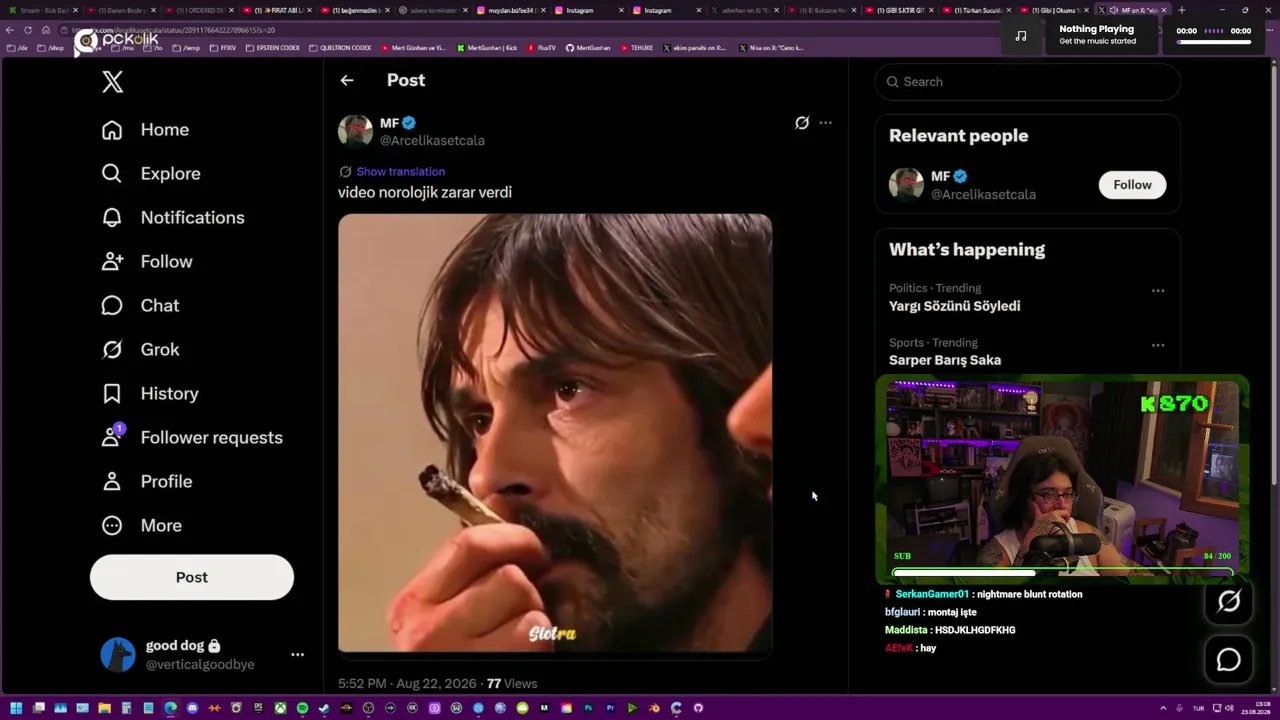Switch to the Türkan Sucuklu YouTube tab

click(x=976, y=10)
